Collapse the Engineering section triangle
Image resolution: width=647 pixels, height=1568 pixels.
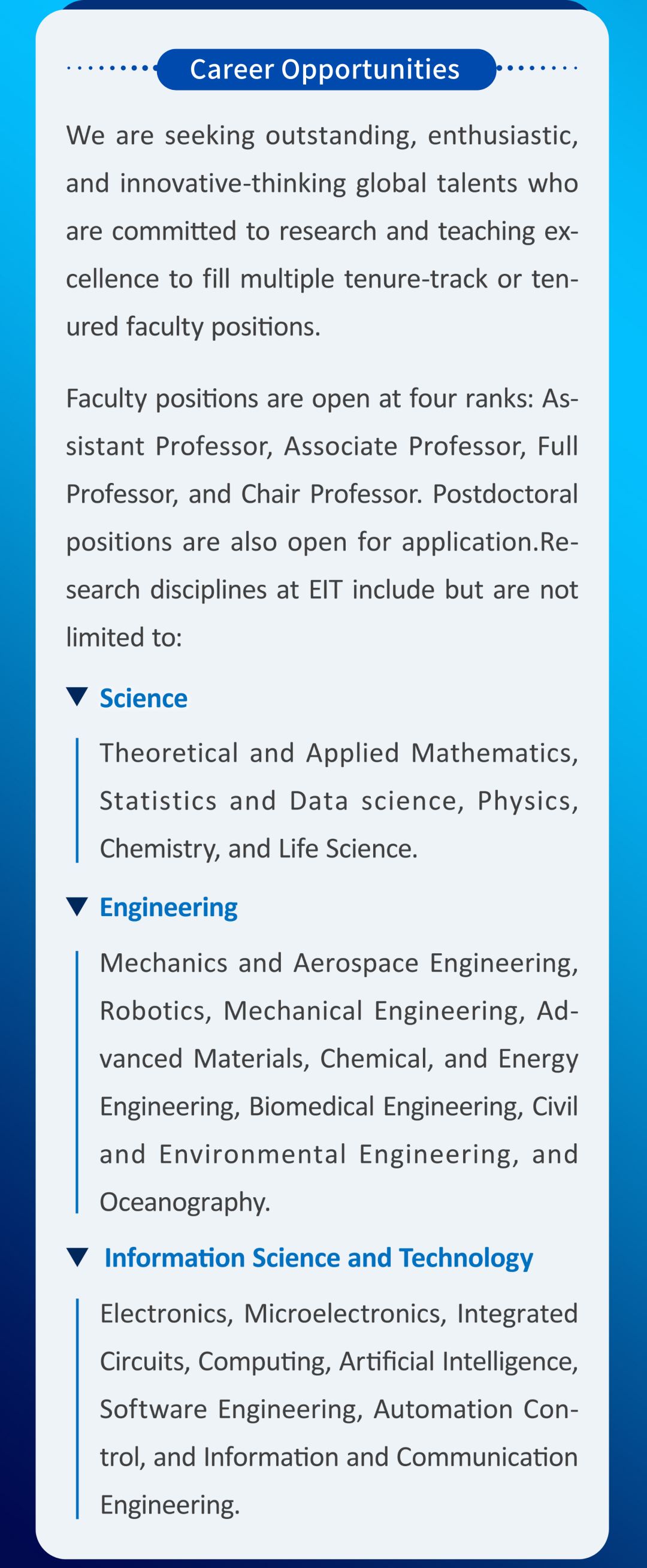[77, 907]
